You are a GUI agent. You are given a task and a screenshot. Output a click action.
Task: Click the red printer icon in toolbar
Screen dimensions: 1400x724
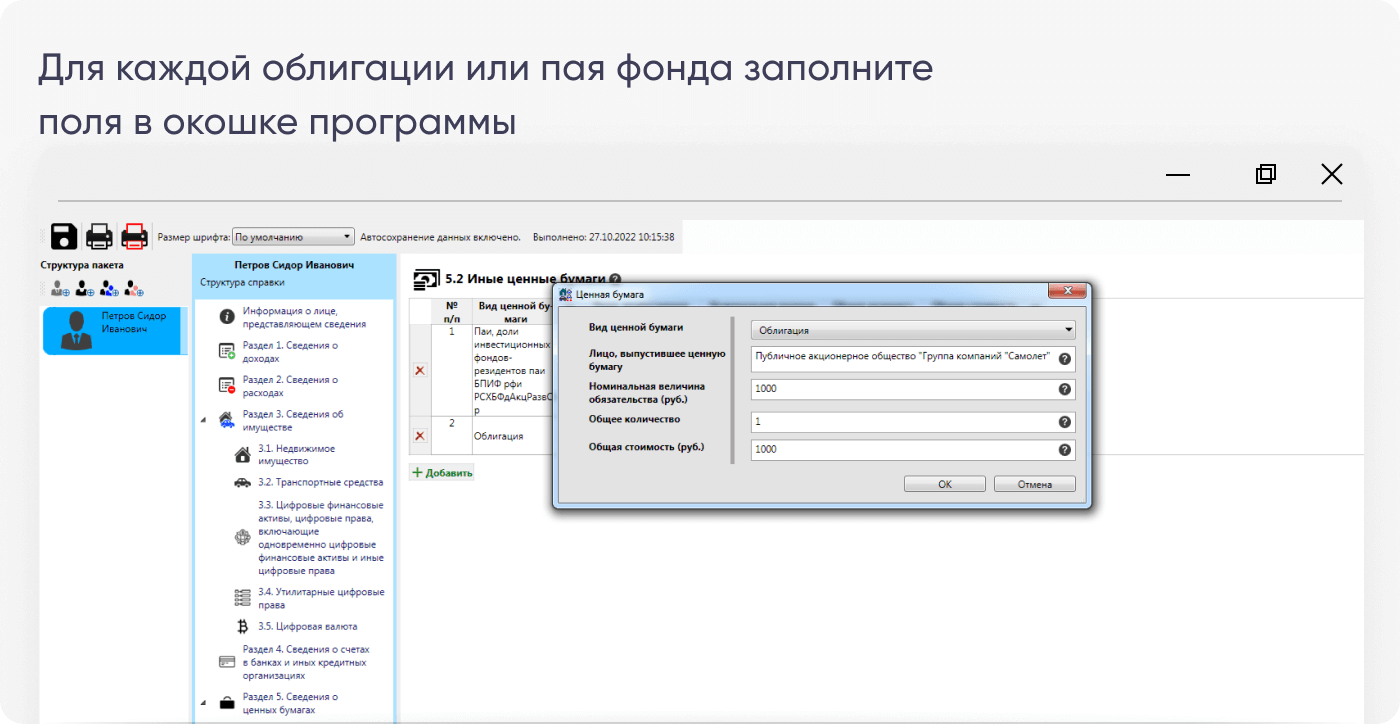(x=134, y=237)
